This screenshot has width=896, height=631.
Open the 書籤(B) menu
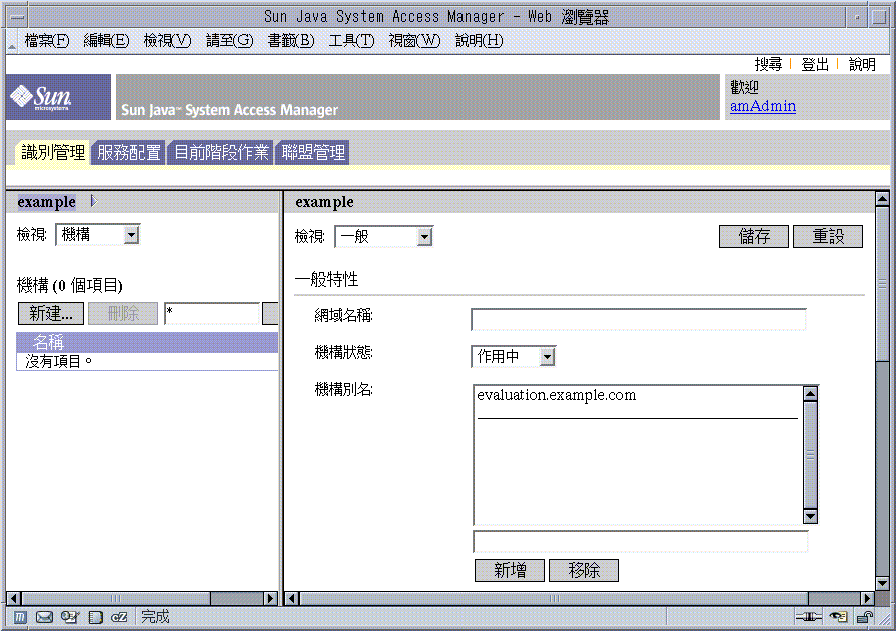point(291,41)
